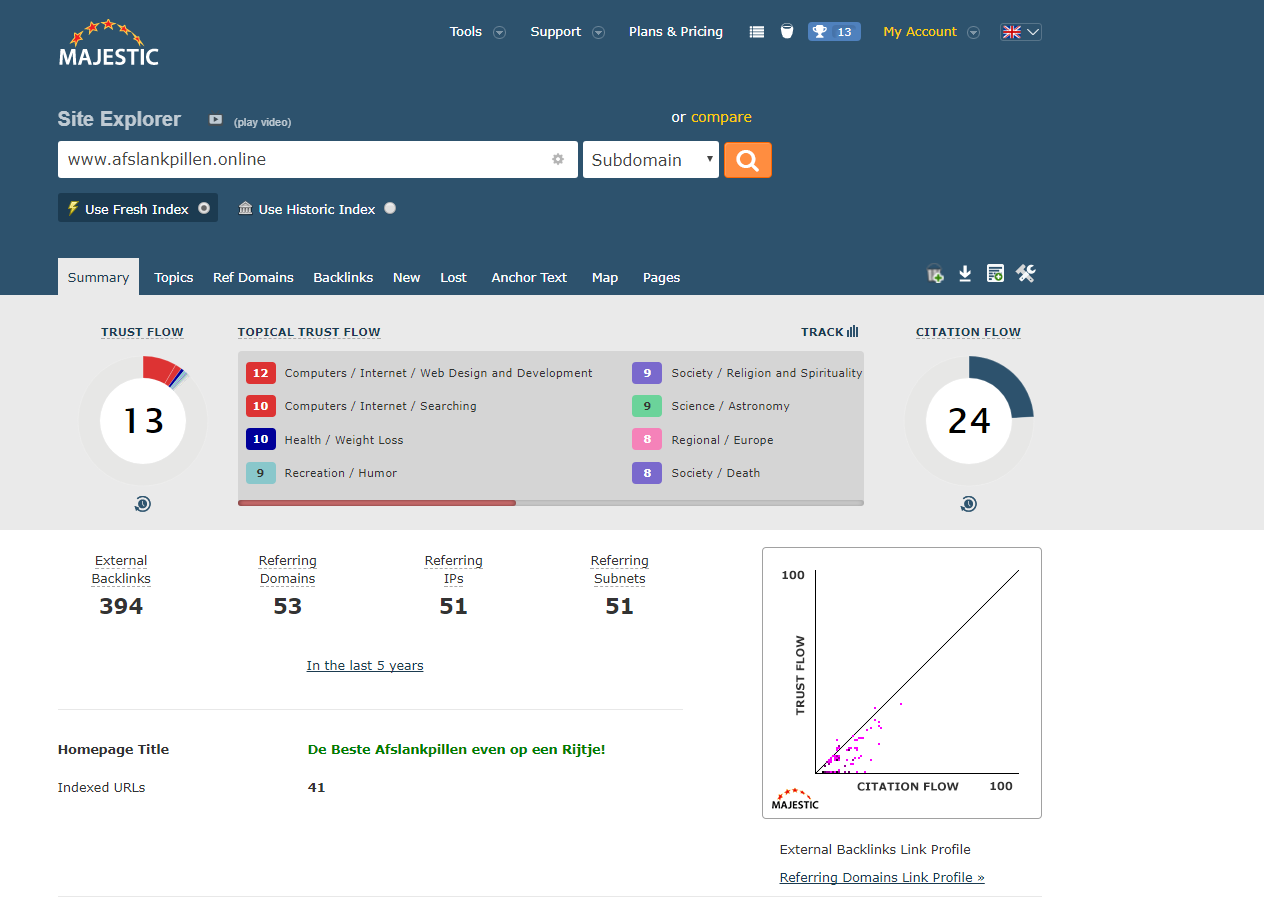Add to bucket using bucket-plus icon
The width and height of the screenshot is (1264, 900).
[x=935, y=274]
